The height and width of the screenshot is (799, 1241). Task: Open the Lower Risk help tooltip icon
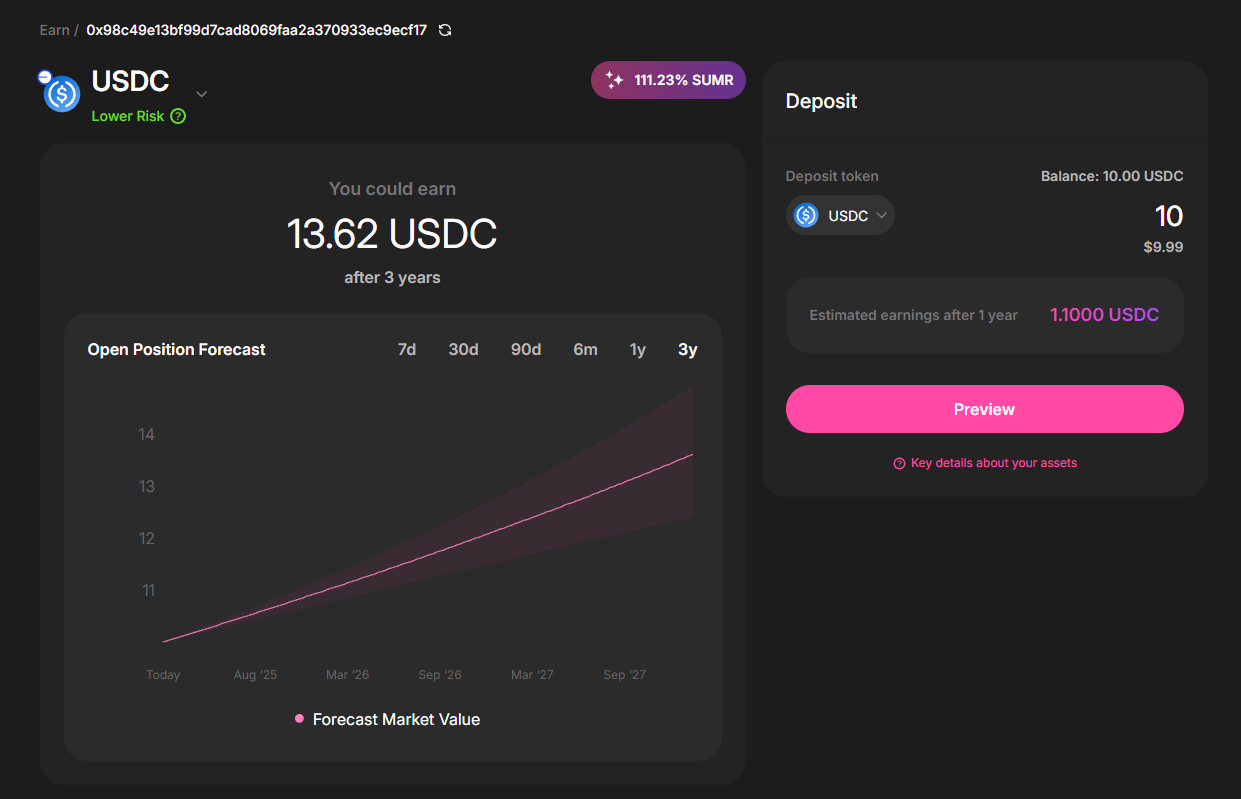tap(178, 116)
